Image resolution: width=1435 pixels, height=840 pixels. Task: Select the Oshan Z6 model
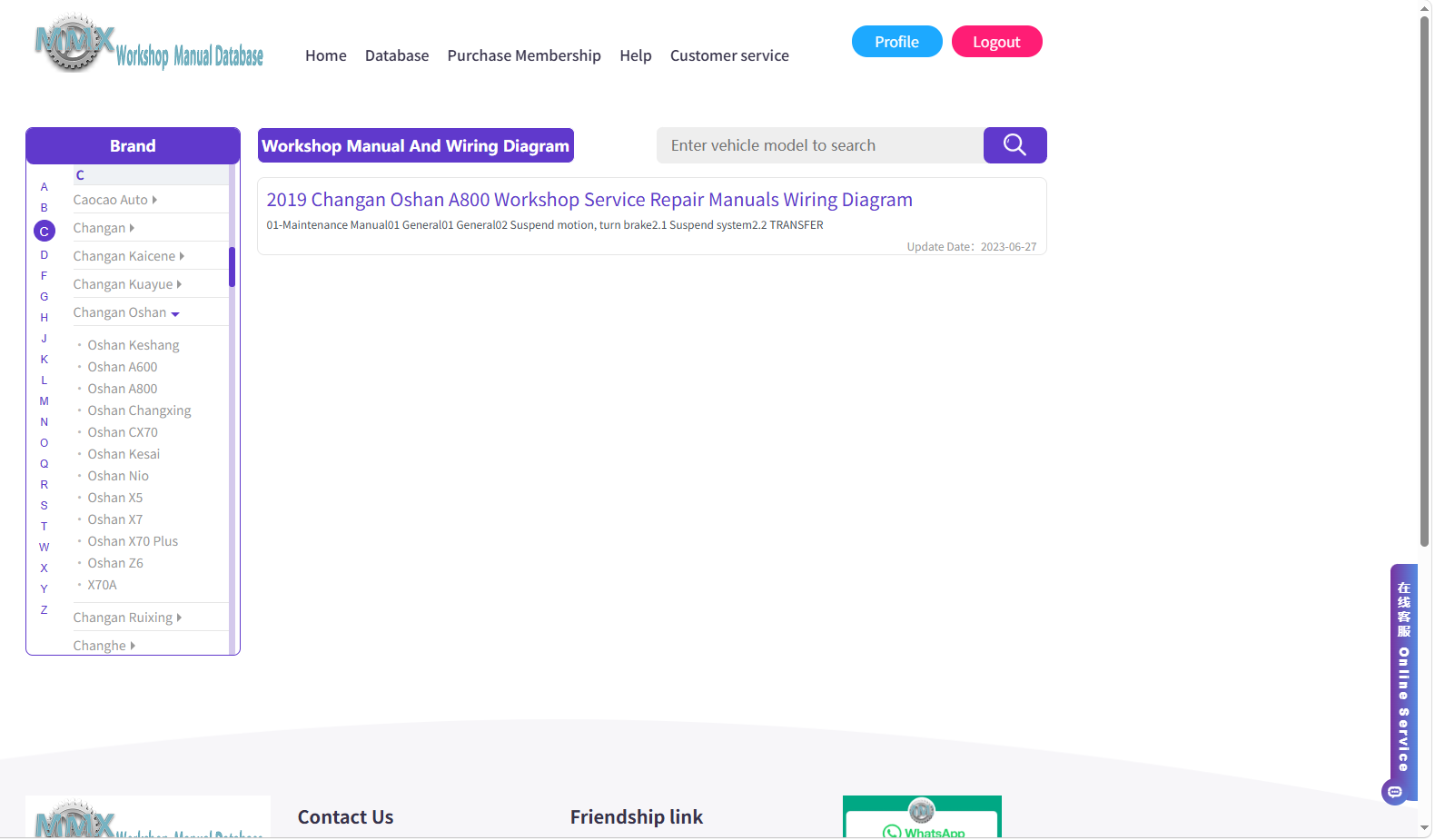pos(115,563)
